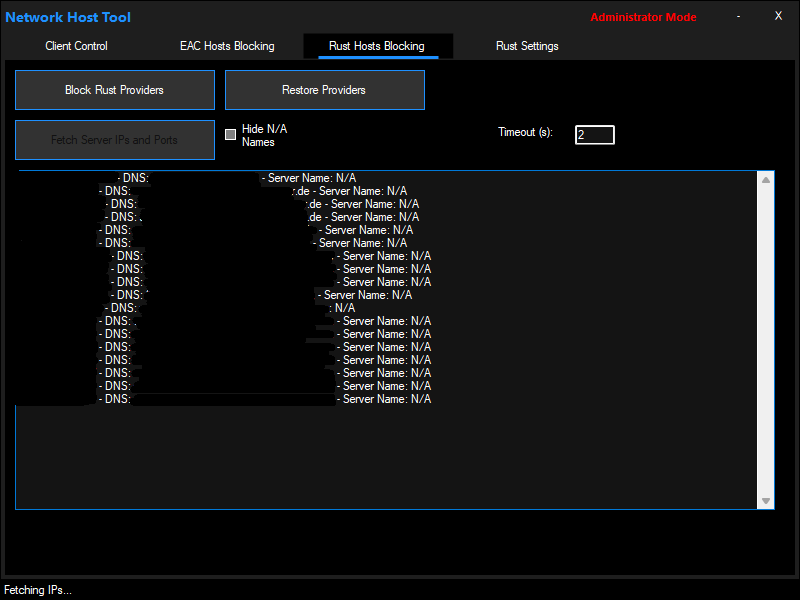Click the Block Rust Providers button
Image resolution: width=800 pixels, height=600 pixels.
point(114,90)
